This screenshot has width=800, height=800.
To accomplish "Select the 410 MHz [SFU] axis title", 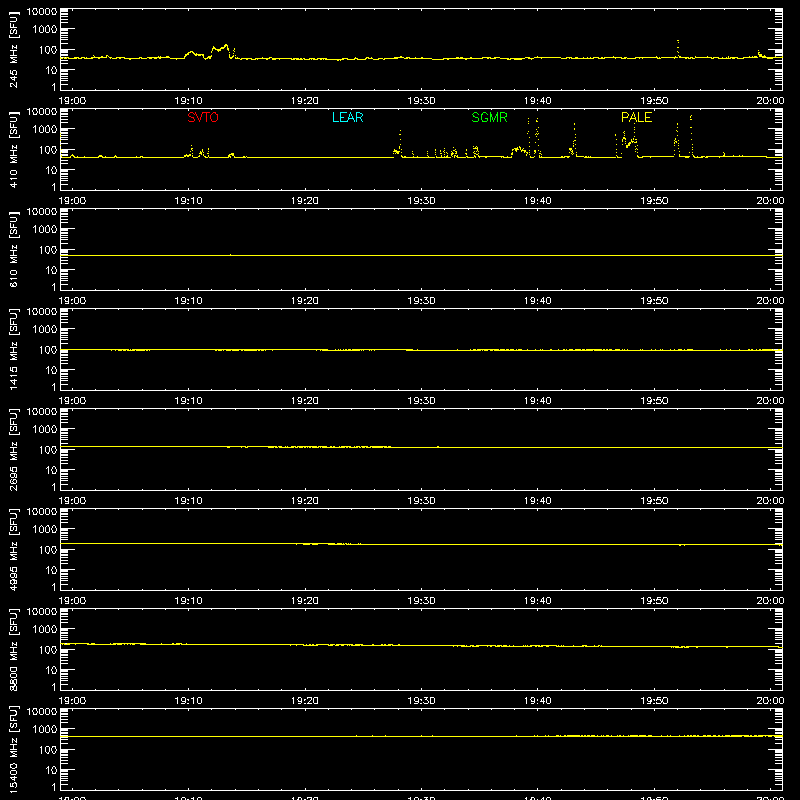I will pyautogui.click(x=14, y=150).
